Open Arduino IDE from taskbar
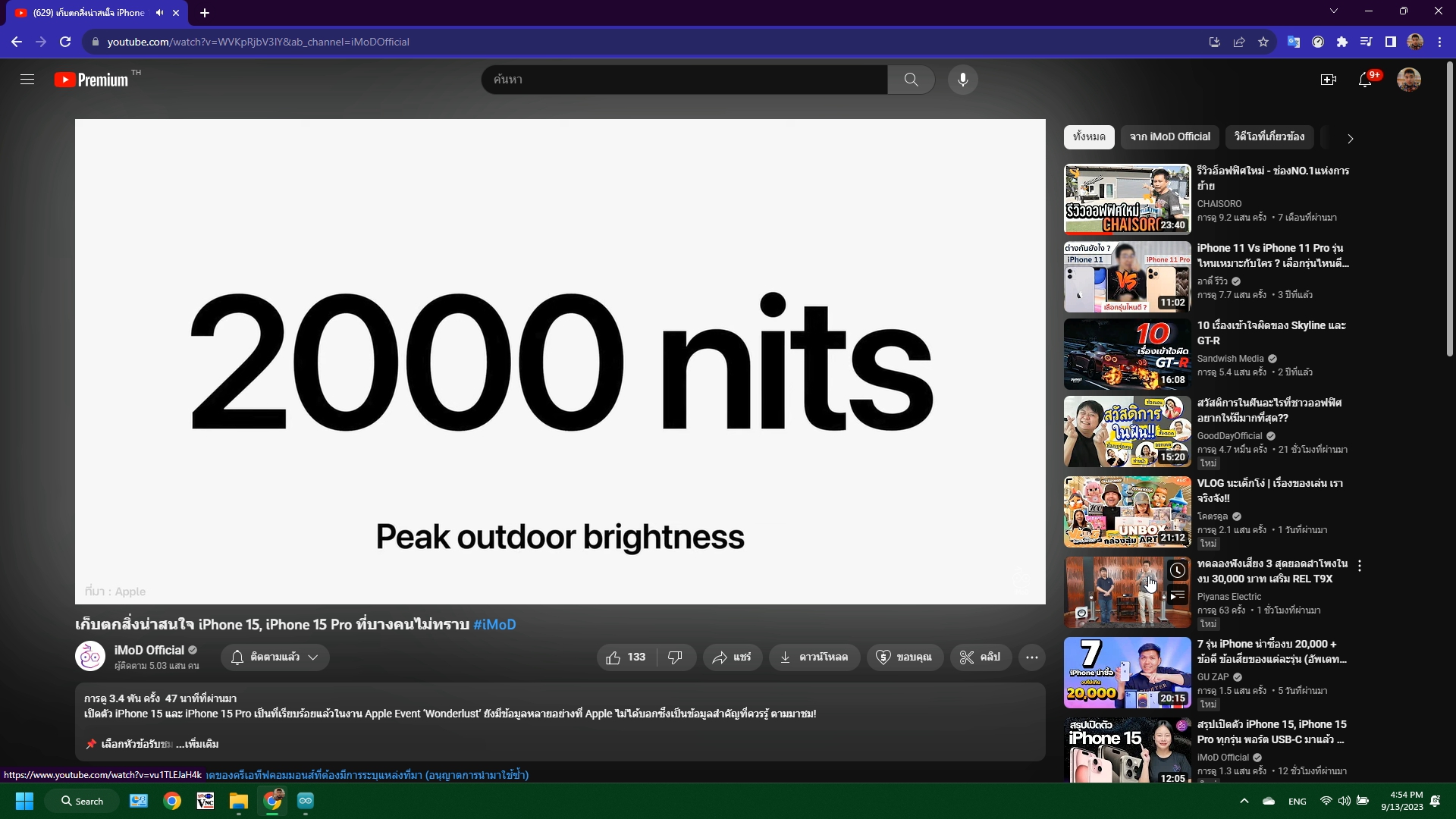This screenshot has height=819, width=1456. [306, 801]
